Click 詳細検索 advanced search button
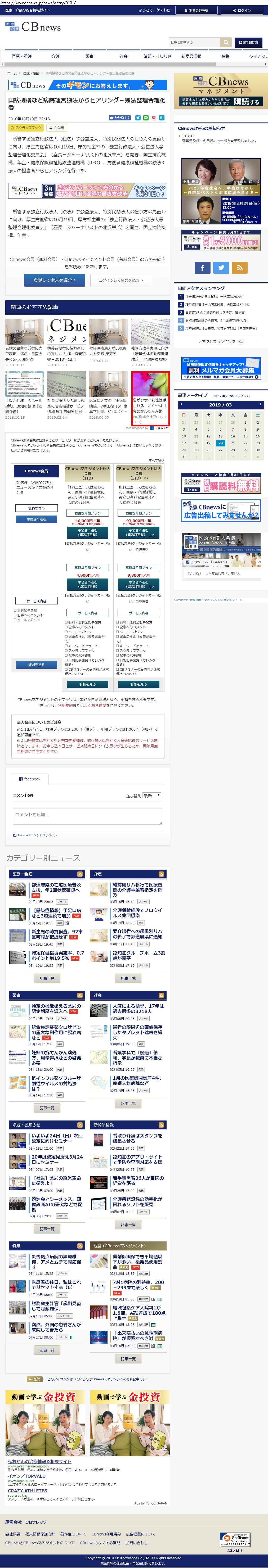Screen dimensions: 268x1568 point(248,42)
